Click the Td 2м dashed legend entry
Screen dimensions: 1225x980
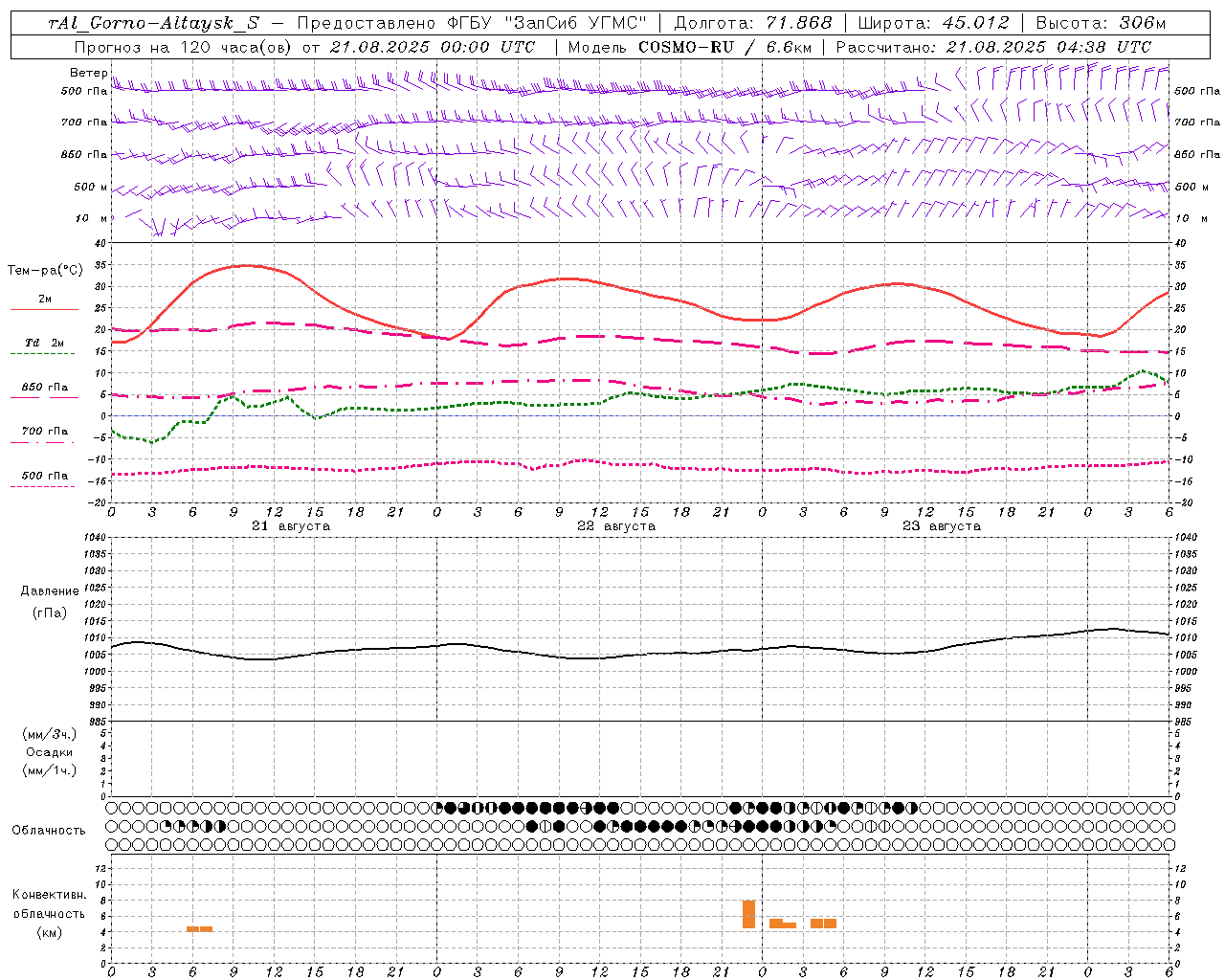click(44, 343)
